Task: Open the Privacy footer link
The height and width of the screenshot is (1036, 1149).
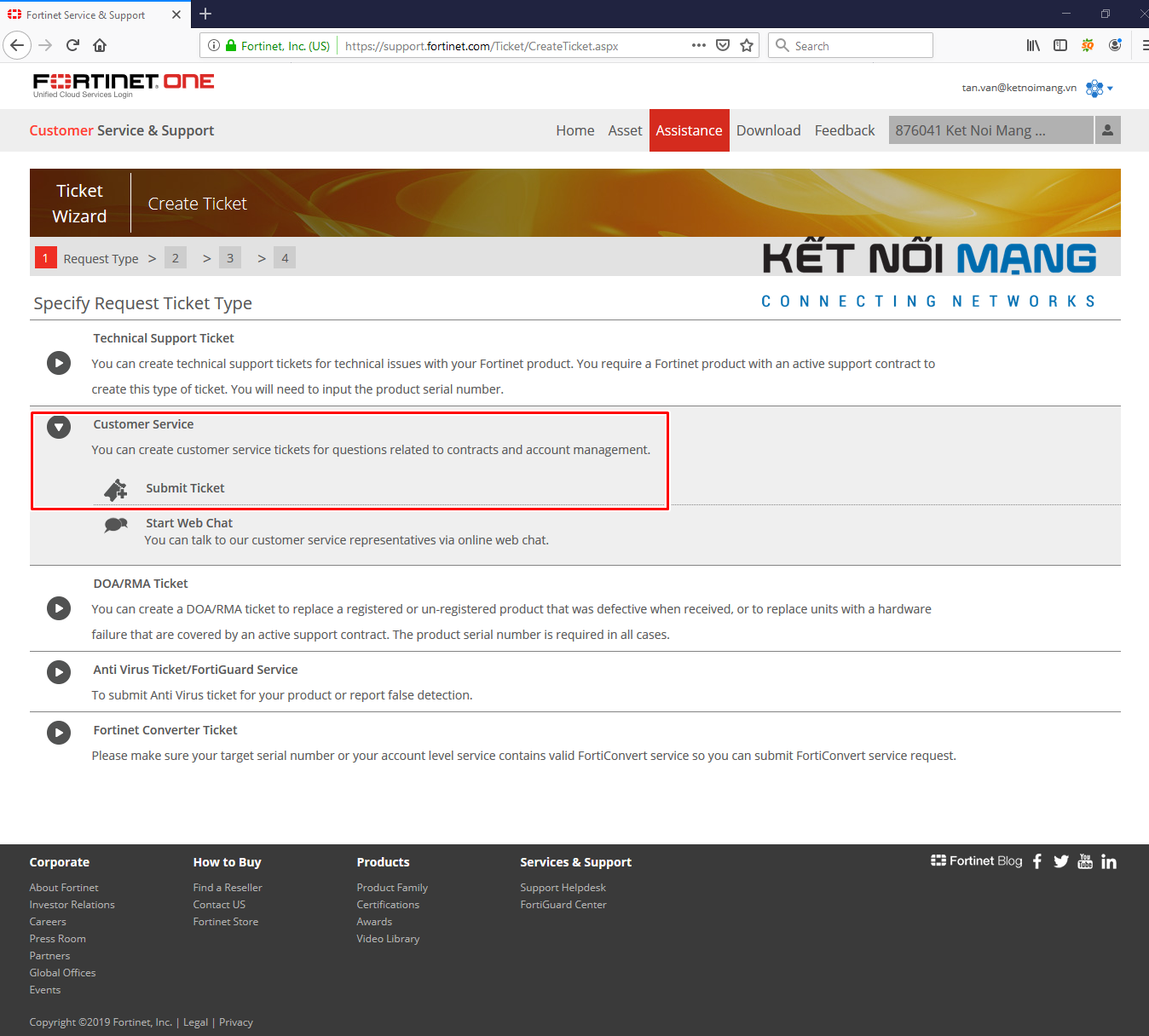Action: (236, 1022)
